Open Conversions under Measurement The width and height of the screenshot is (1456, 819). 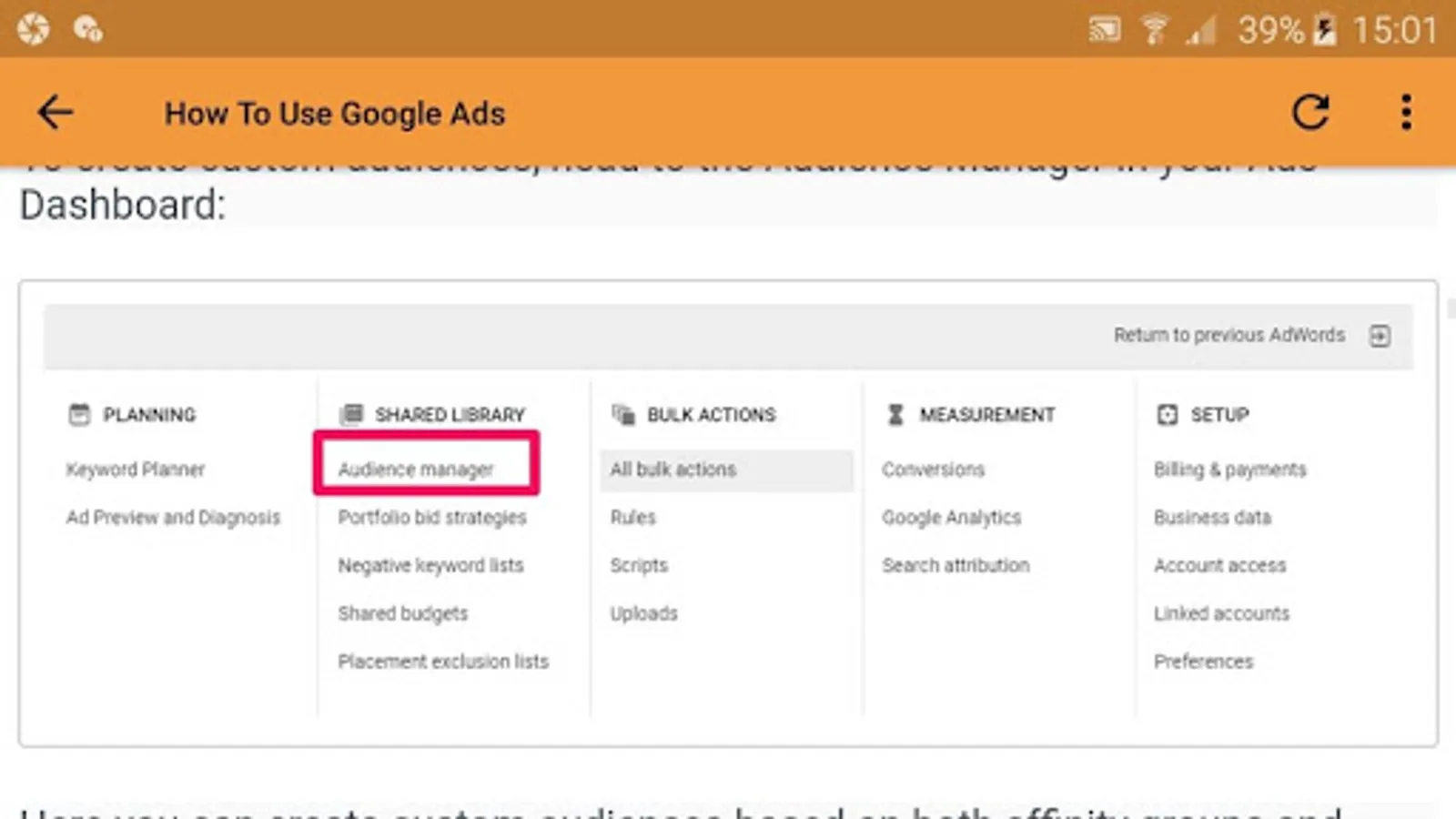[933, 470]
